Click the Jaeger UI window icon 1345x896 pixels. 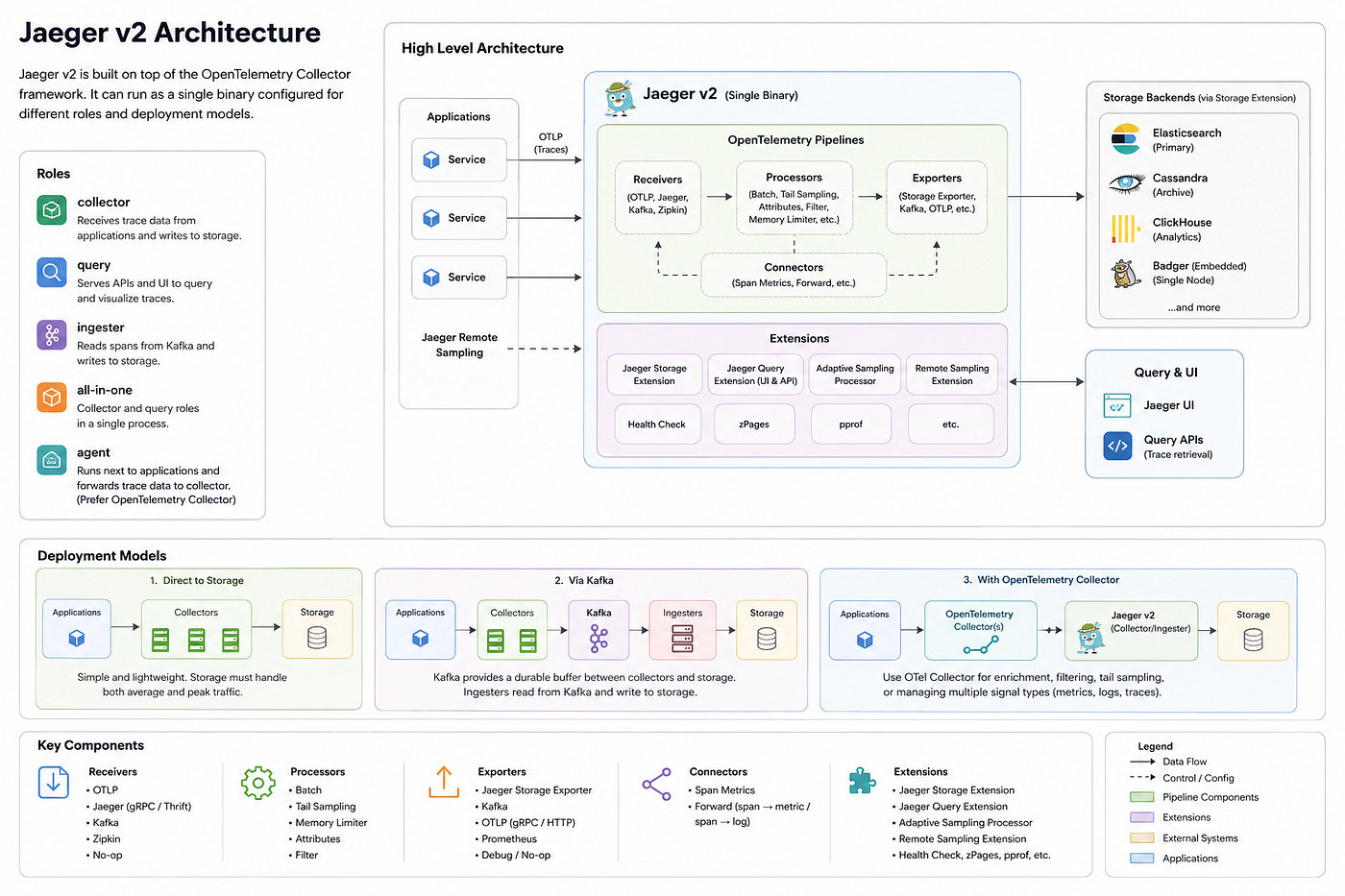(x=1117, y=406)
